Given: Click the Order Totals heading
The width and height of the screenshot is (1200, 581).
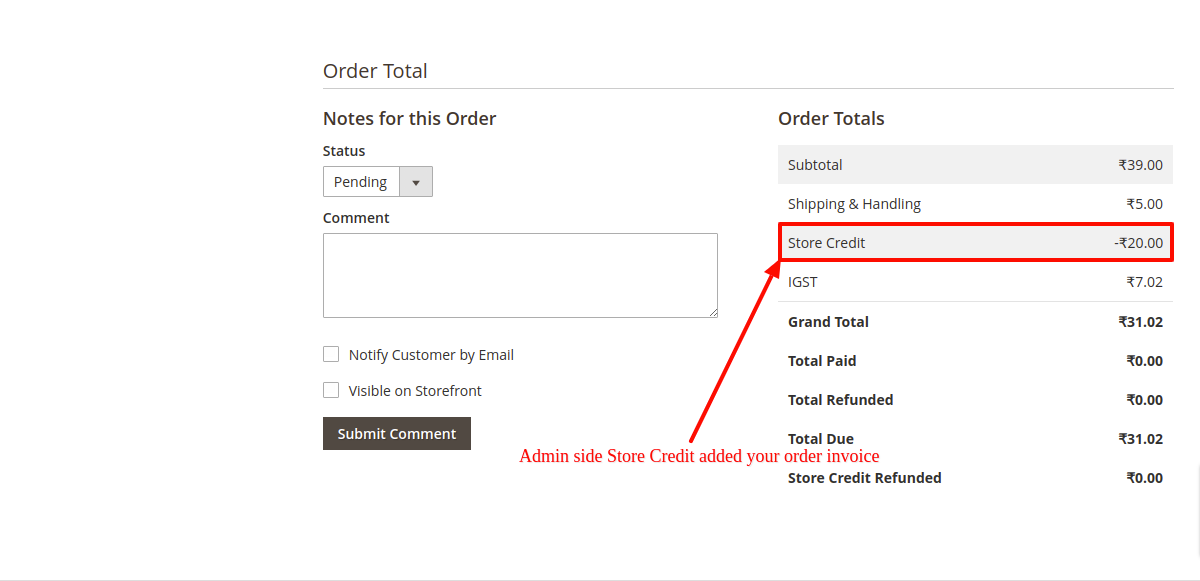Looking at the screenshot, I should click(831, 119).
